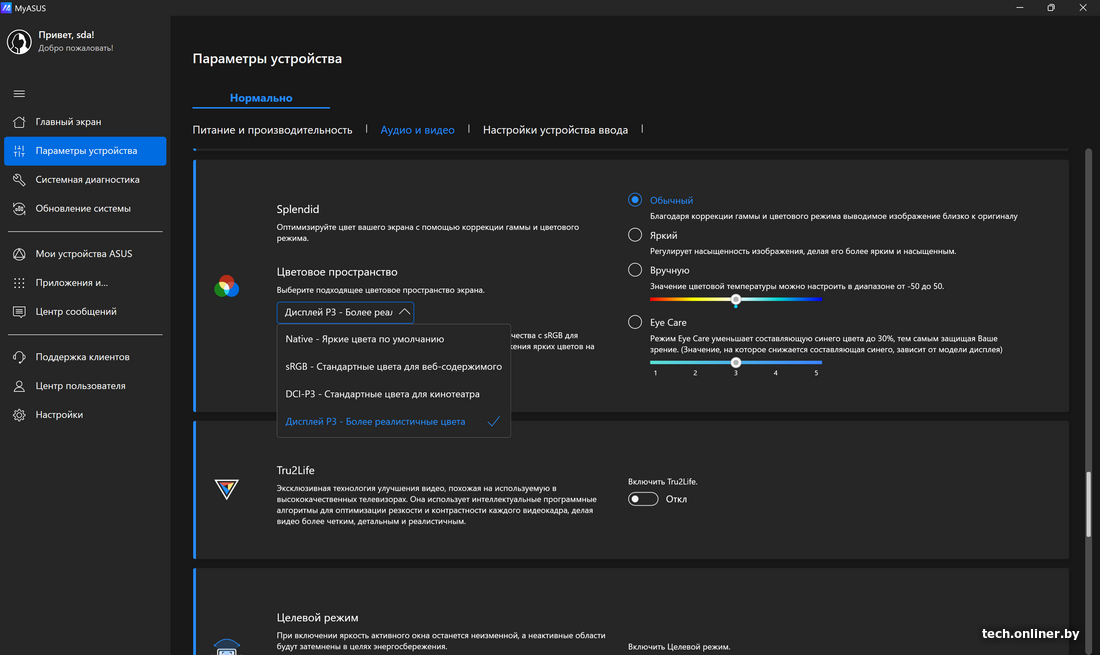Open the Аудио и видео tab

(x=417, y=130)
